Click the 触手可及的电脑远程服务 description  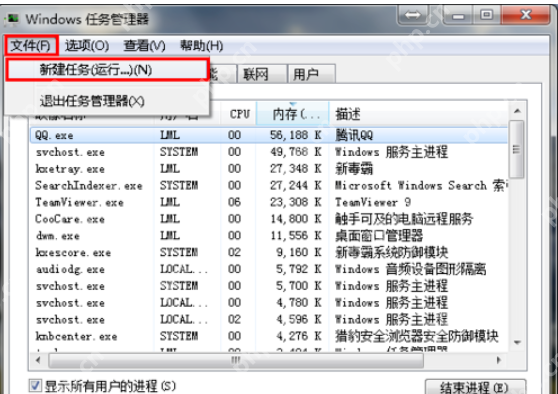point(404,219)
